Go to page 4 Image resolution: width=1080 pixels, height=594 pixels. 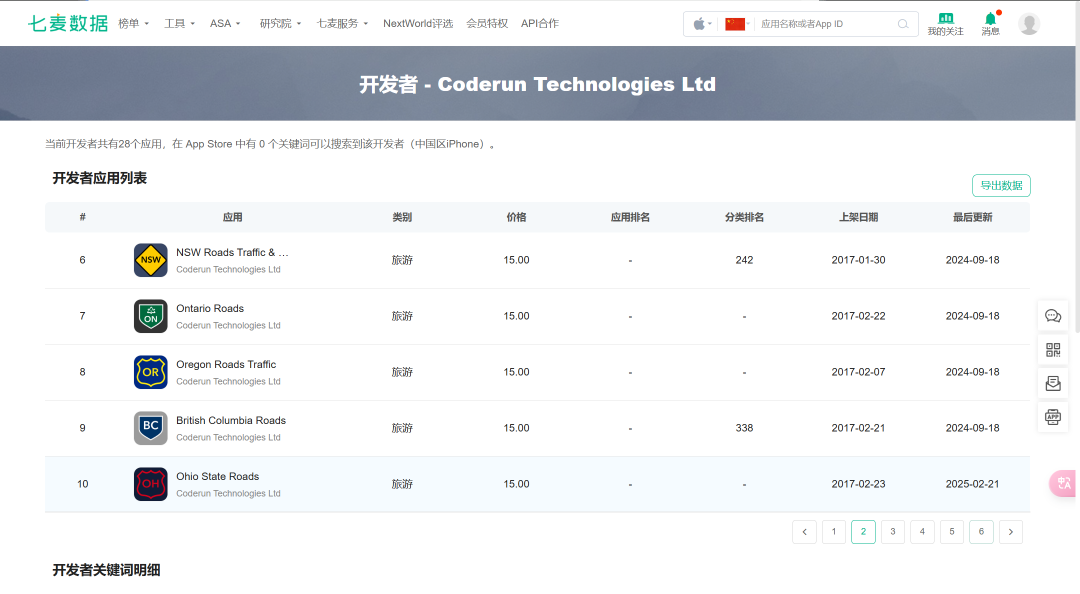[922, 531]
